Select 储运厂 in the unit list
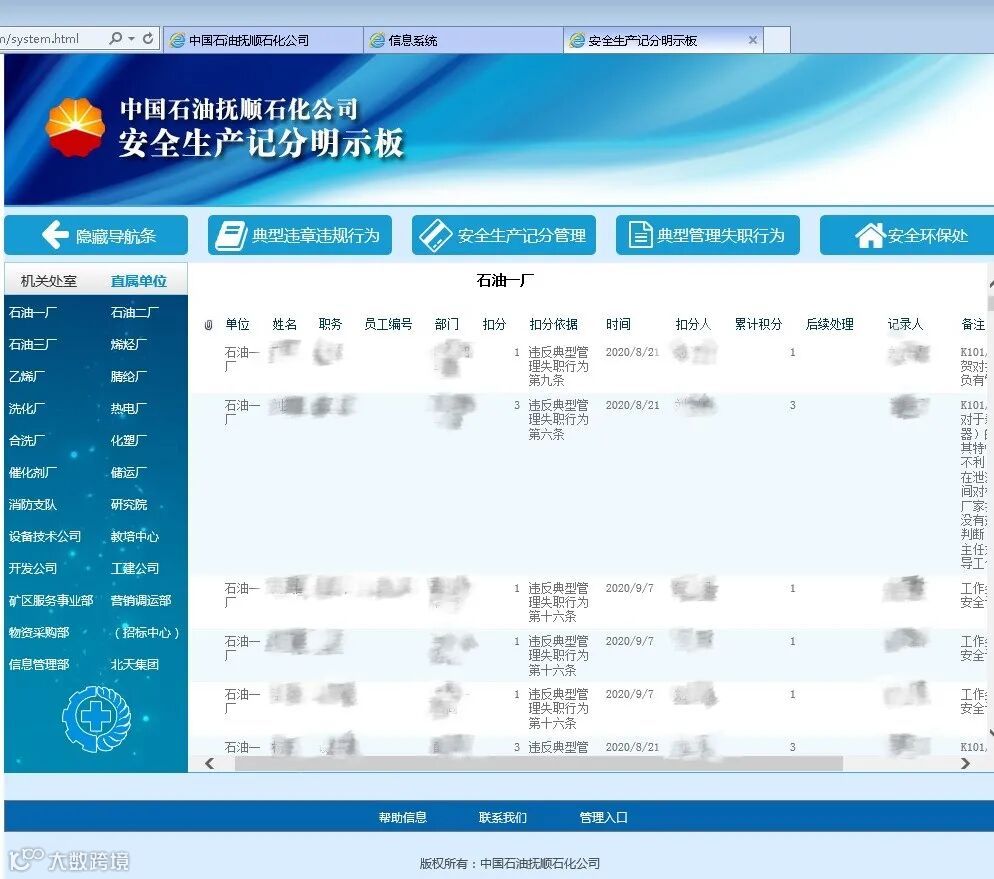Image resolution: width=994 pixels, height=879 pixels. [129, 472]
